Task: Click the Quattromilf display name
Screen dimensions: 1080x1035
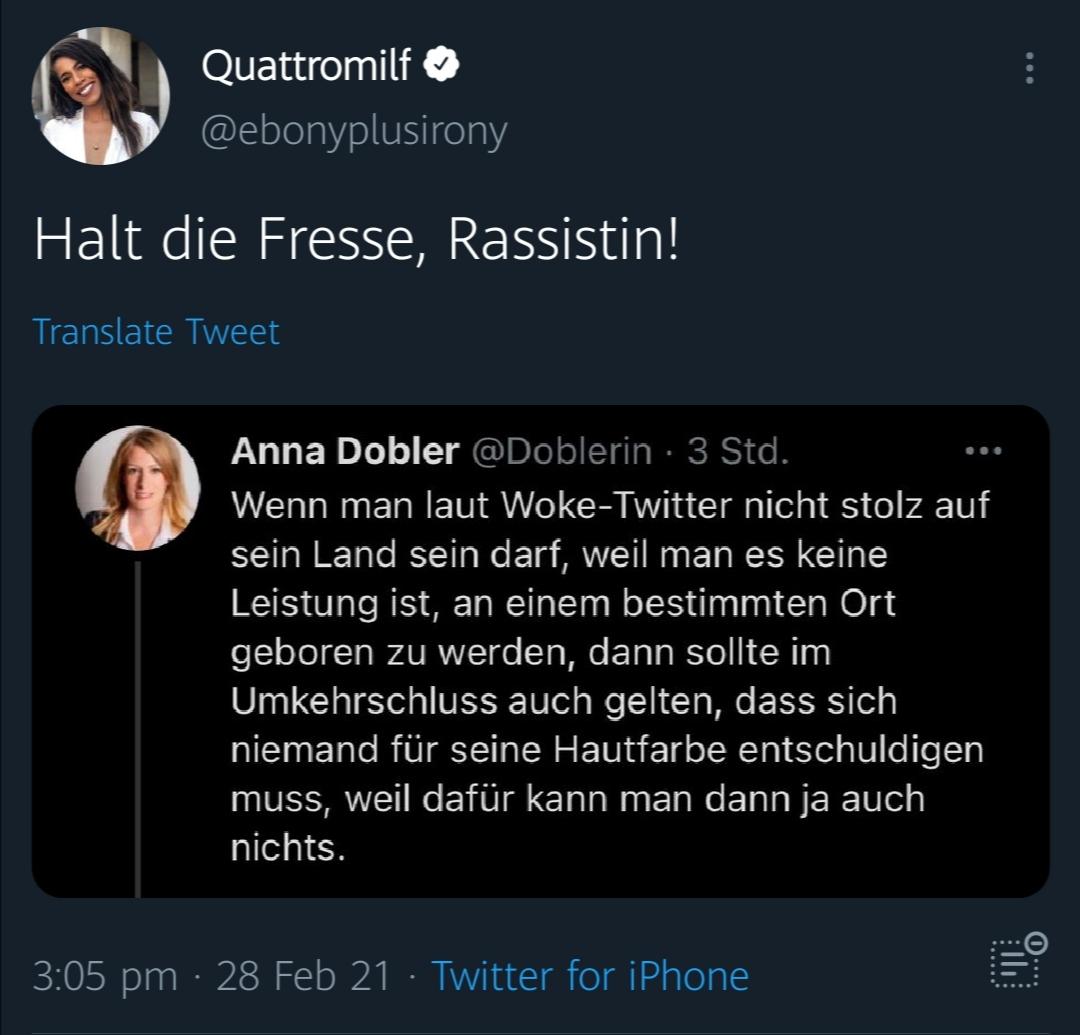Action: coord(307,65)
